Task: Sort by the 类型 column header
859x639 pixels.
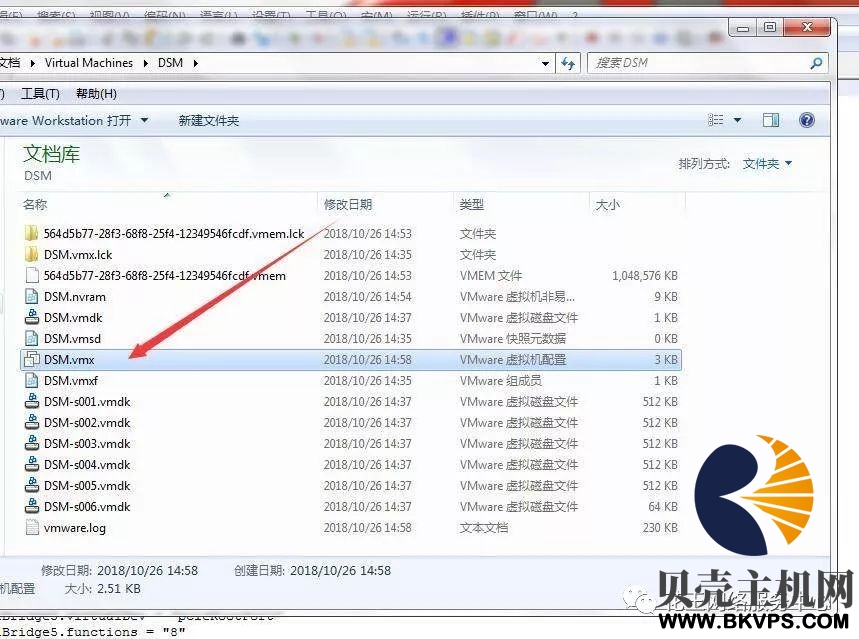Action: pos(472,204)
